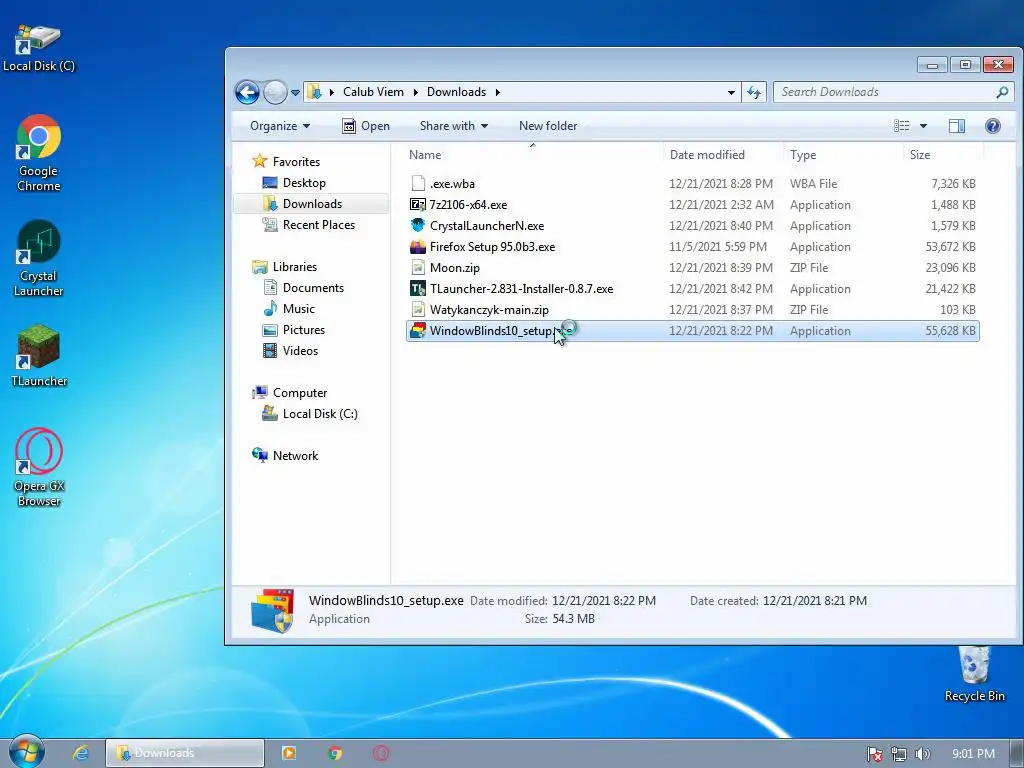Select the 7z2106-x64.exe file icon
Viewport: 1024px width, 768px height.
click(x=417, y=204)
